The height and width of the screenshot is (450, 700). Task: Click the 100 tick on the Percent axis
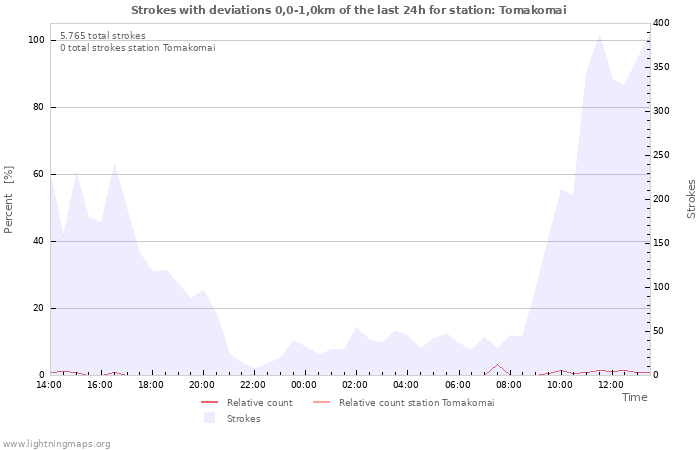pos(36,40)
